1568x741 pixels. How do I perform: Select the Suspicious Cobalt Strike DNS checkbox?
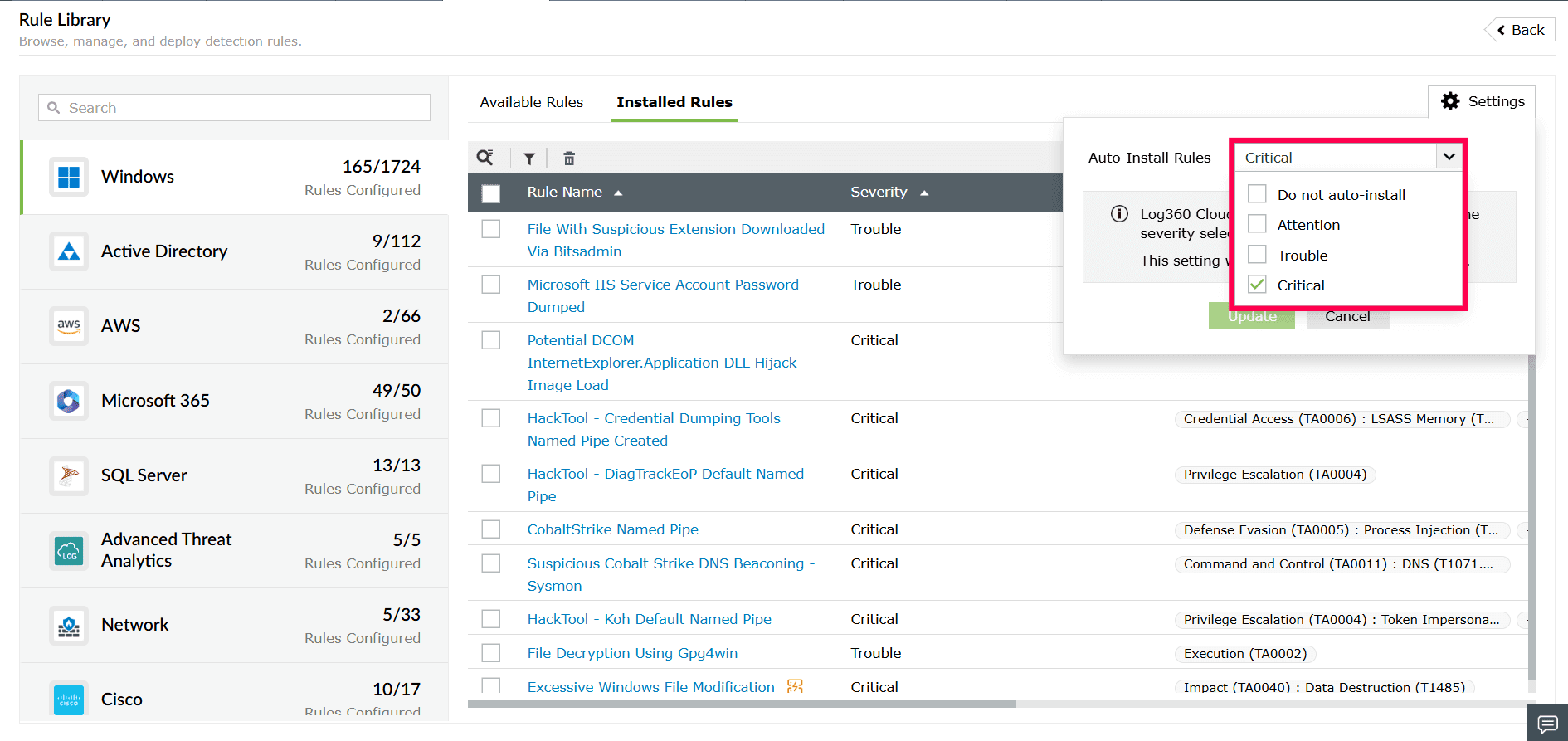(491, 563)
